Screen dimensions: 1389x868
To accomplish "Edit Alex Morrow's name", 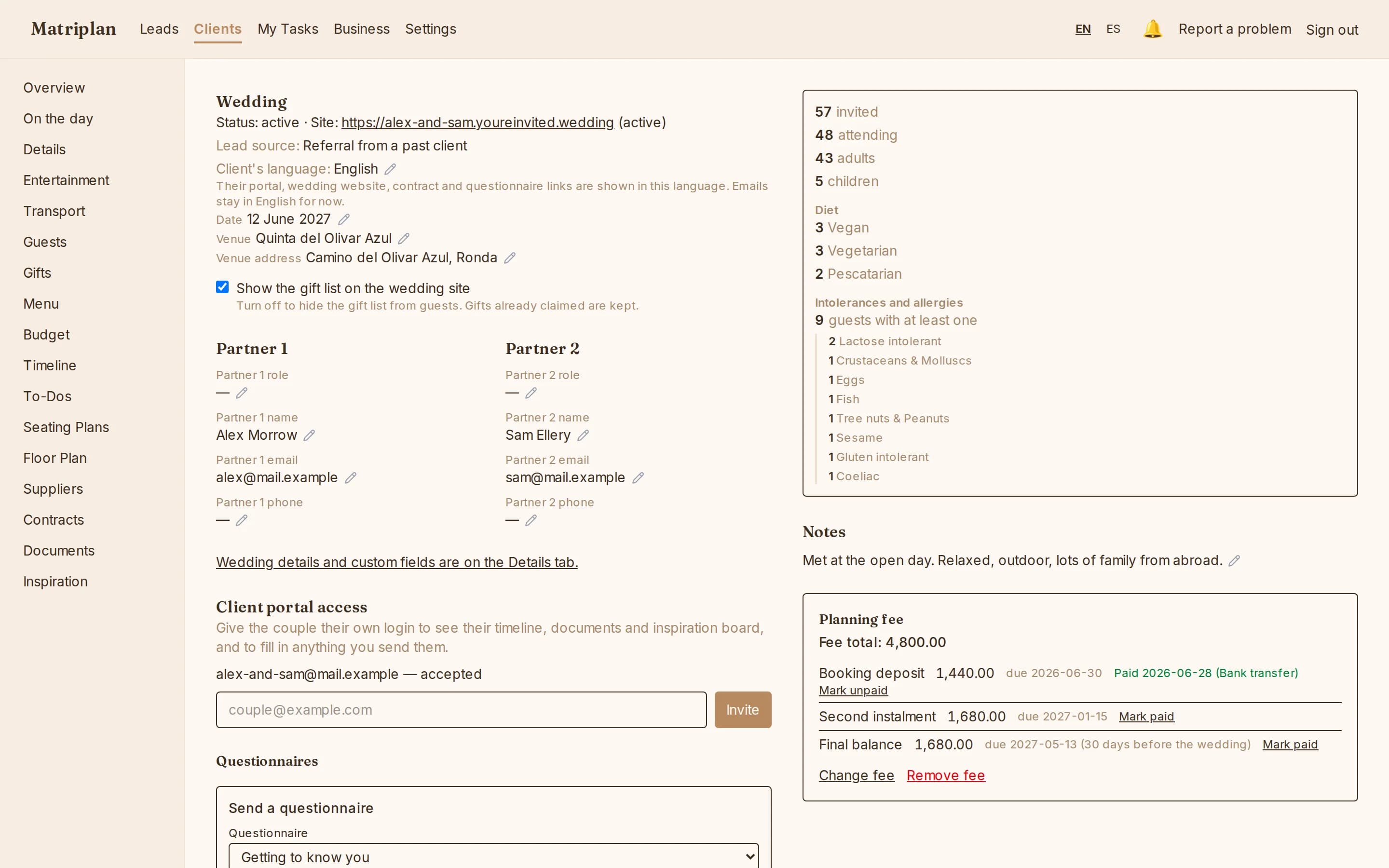I will point(309,435).
